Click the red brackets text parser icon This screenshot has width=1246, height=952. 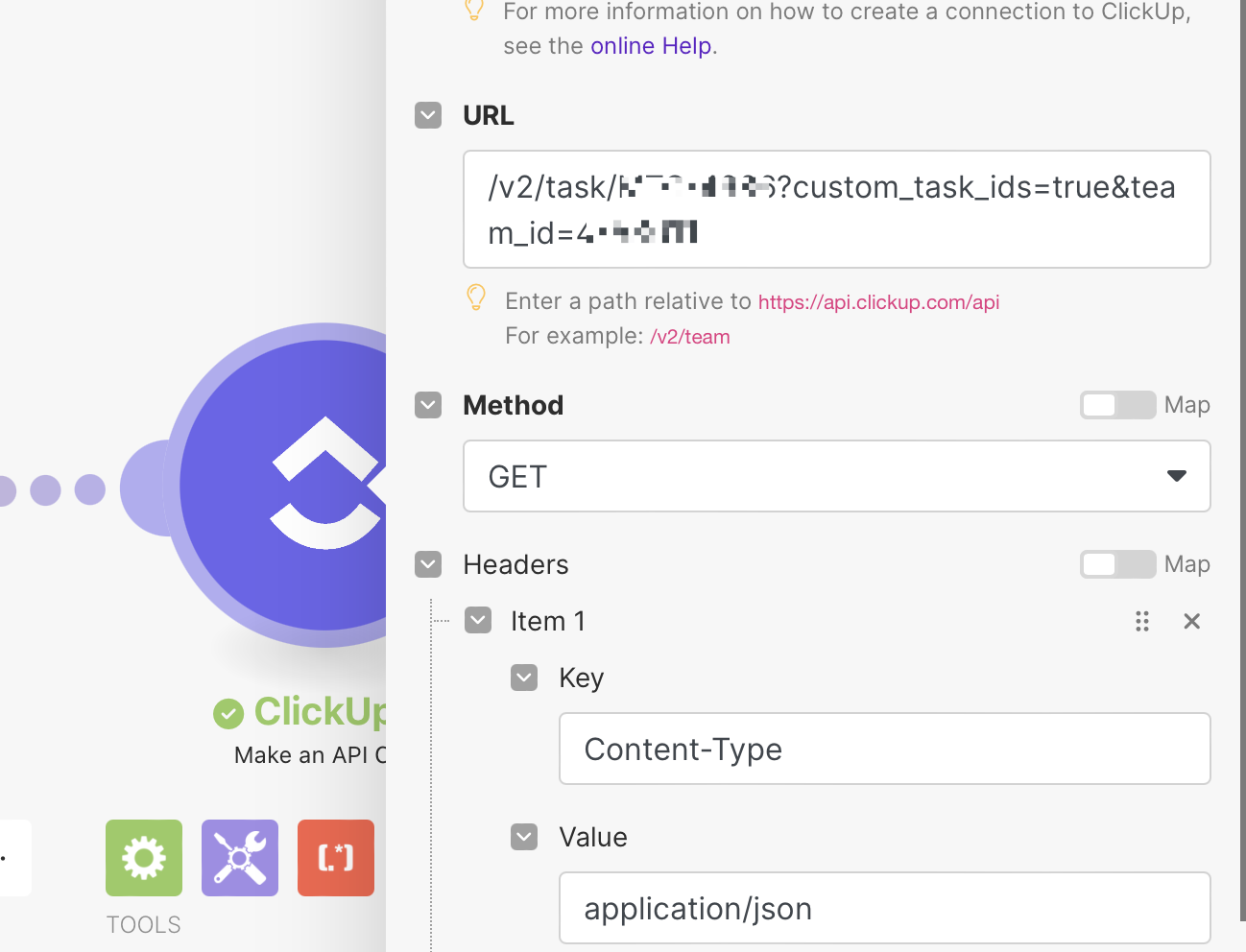(336, 858)
